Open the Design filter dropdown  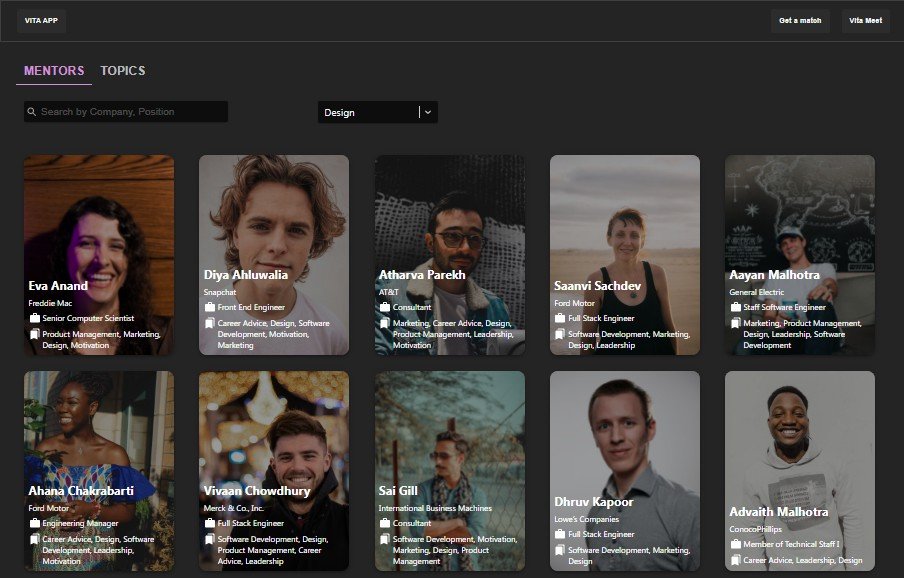(370, 111)
